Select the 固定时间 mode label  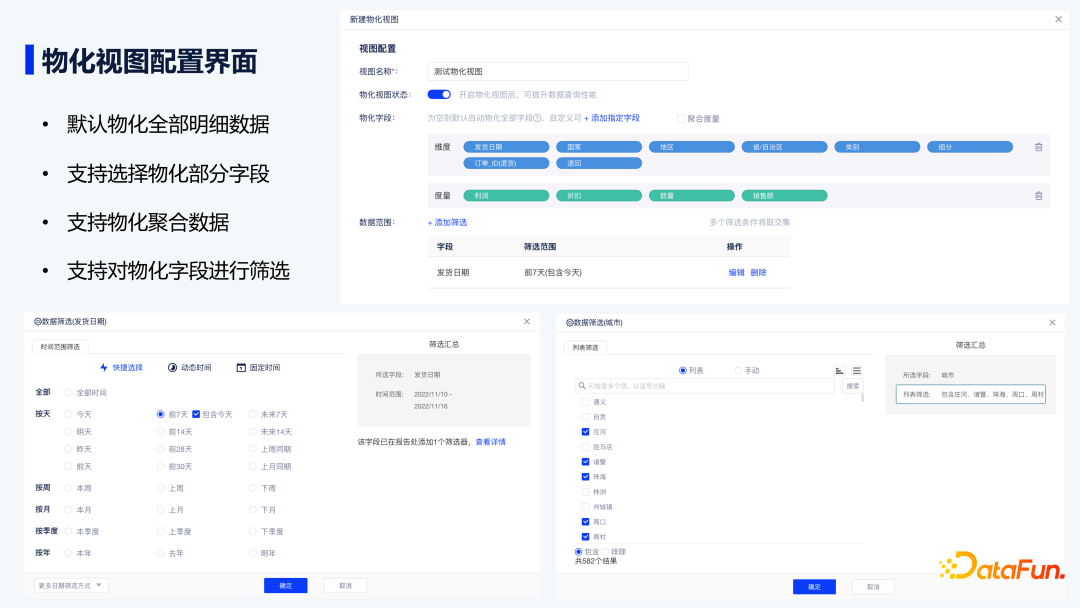(x=264, y=368)
